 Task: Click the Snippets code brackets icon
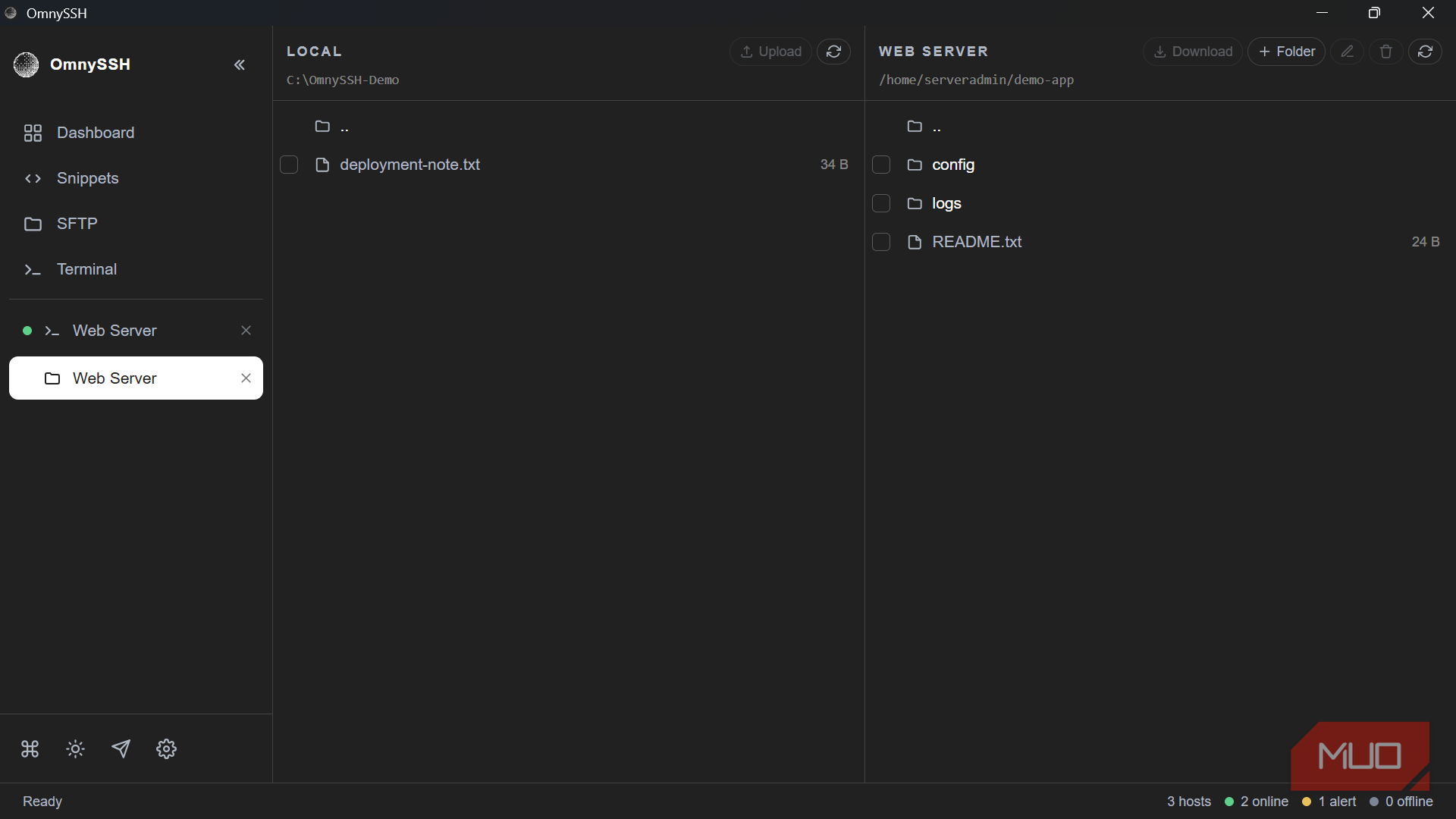point(33,178)
